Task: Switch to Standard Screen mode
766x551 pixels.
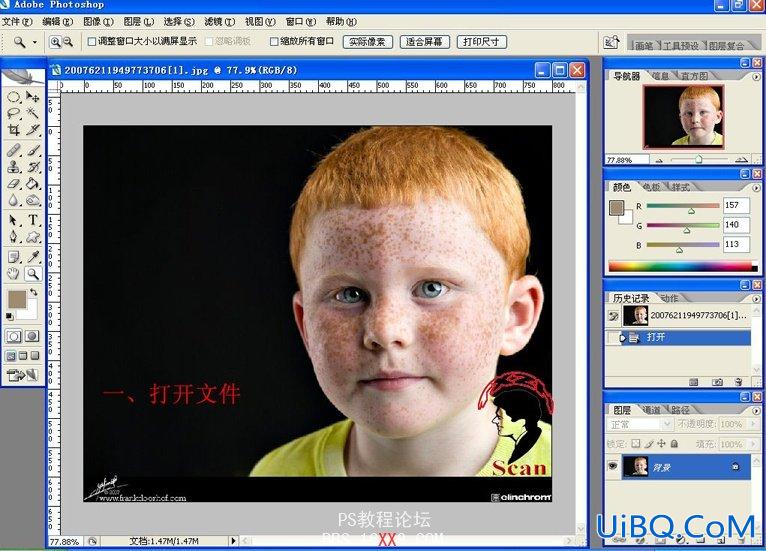Action: 11,356
